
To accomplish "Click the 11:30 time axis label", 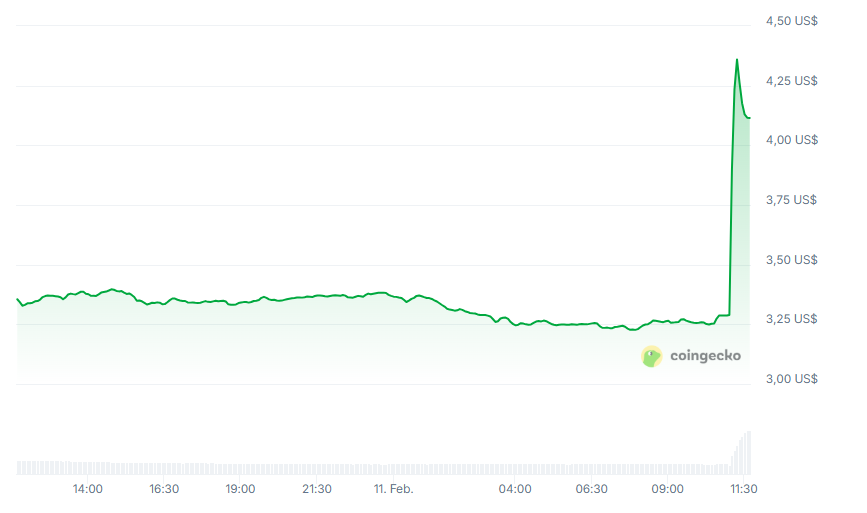I will click(x=743, y=489).
